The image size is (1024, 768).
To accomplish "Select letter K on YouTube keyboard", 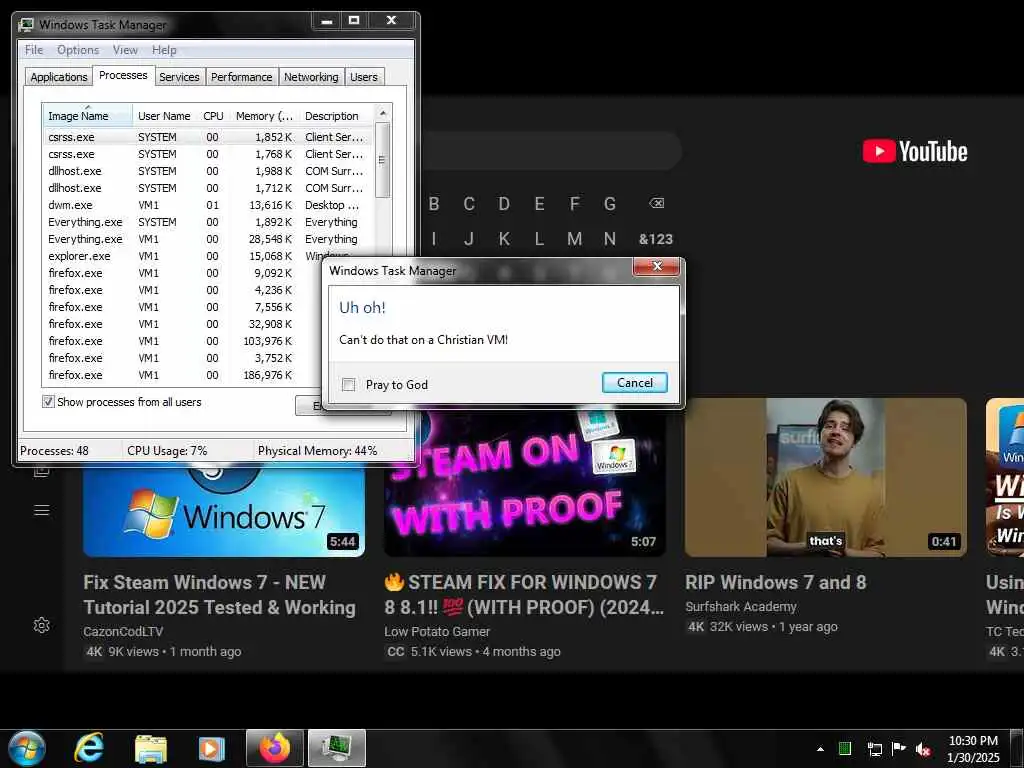I will pyautogui.click(x=504, y=239).
